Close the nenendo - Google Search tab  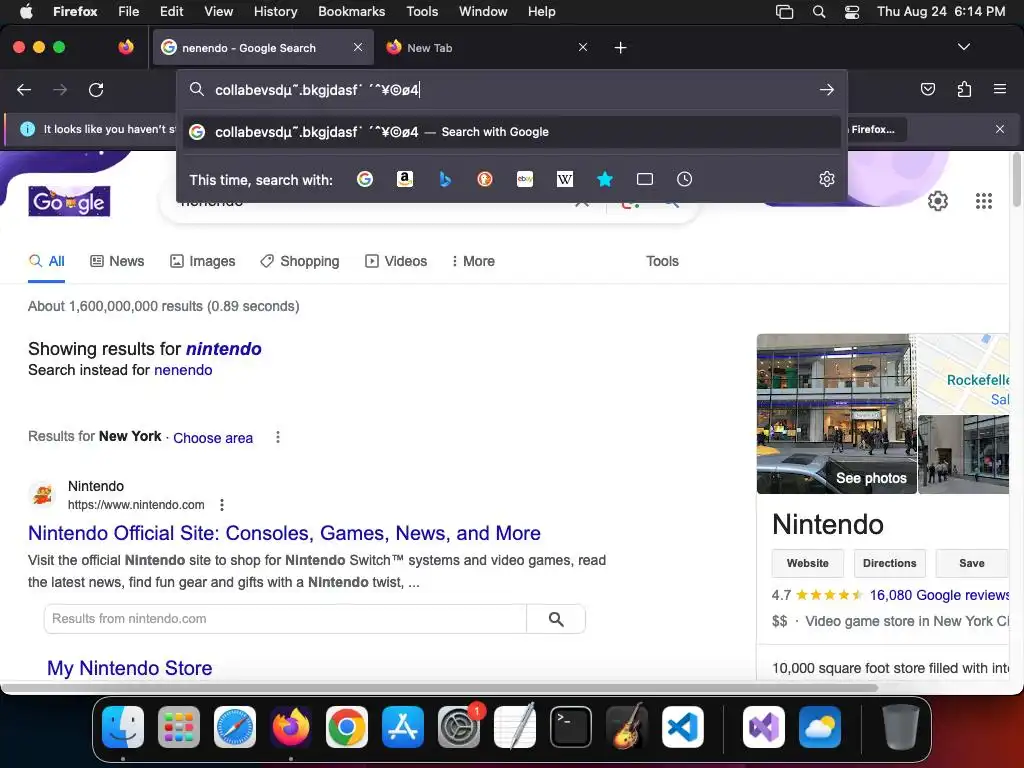tap(358, 48)
